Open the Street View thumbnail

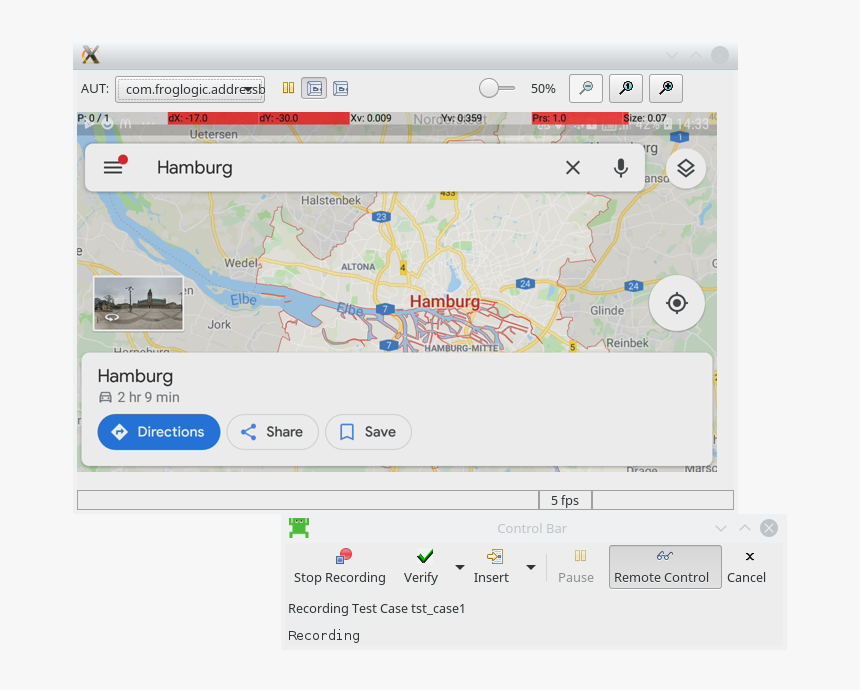click(138, 303)
